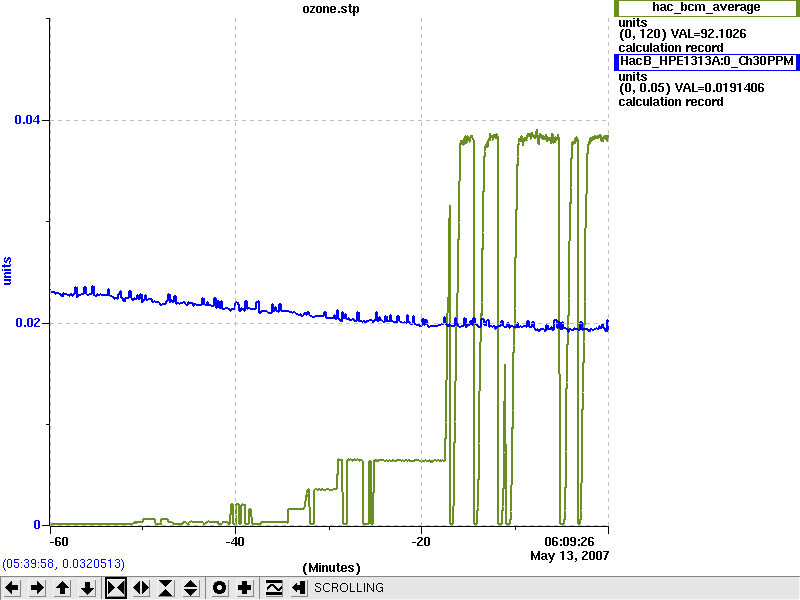Click the pan up arrow button
The height and width of the screenshot is (600, 800).
tap(62, 588)
